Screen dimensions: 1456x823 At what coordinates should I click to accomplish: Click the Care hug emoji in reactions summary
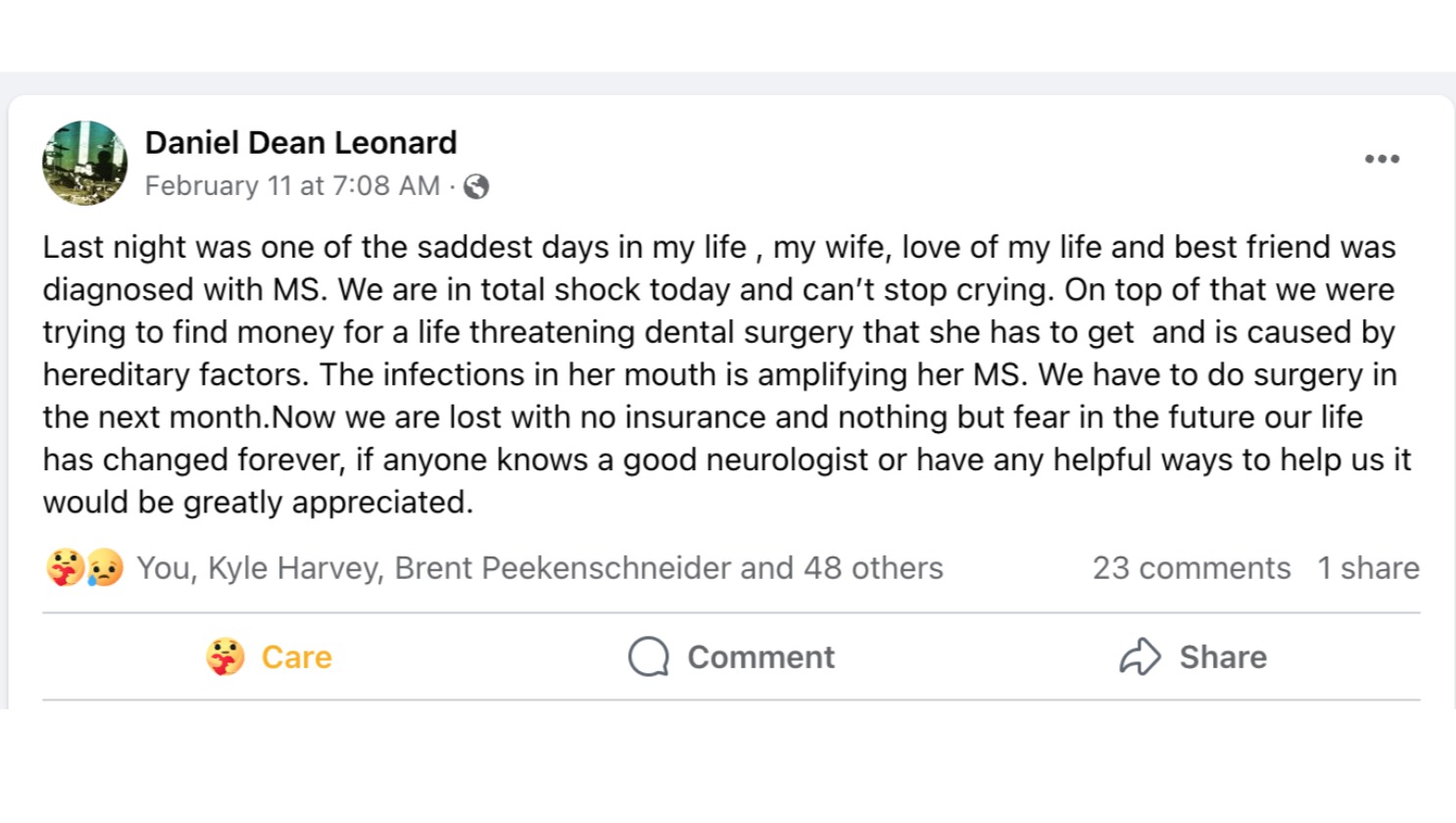click(x=64, y=568)
